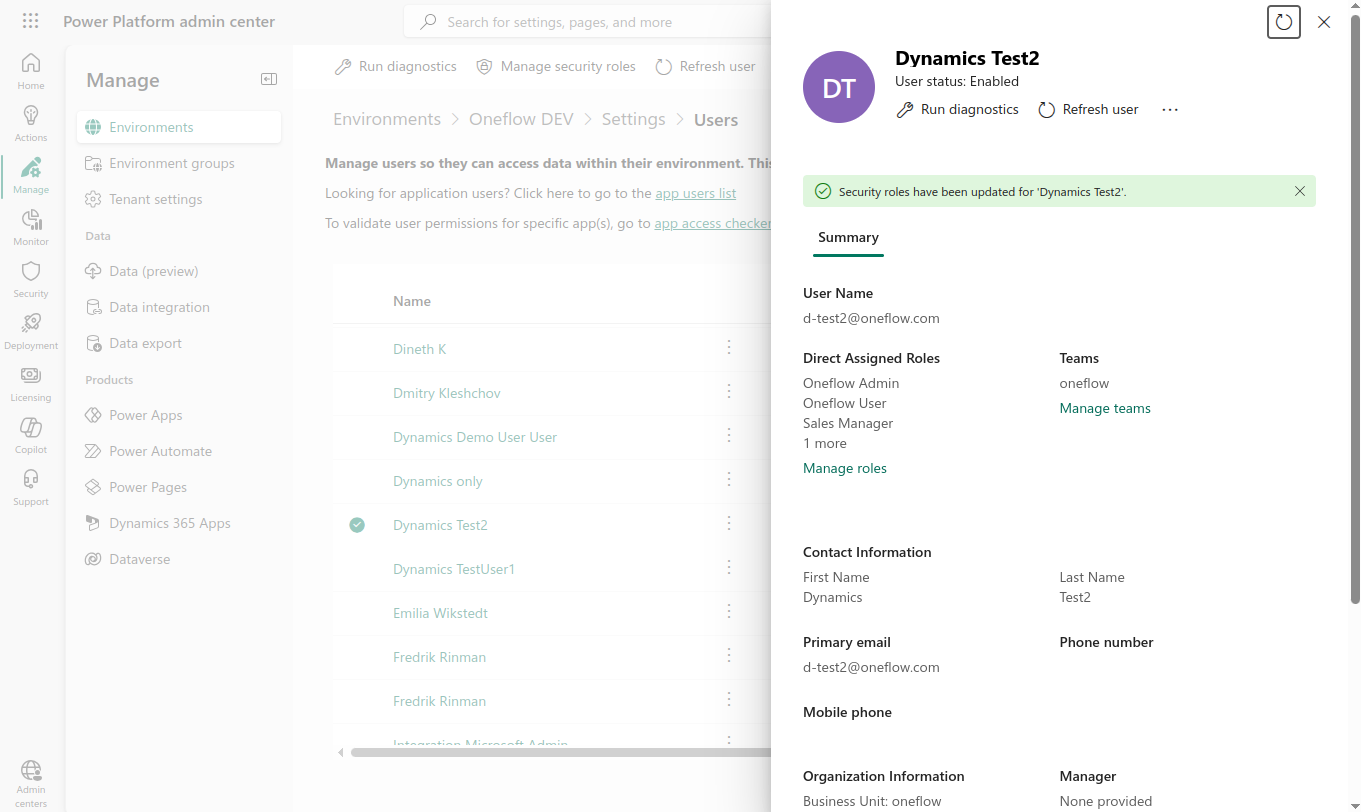Viewport: 1361px width, 812px height.
Task: Navigate to Settings breadcrumb
Action: (634, 119)
